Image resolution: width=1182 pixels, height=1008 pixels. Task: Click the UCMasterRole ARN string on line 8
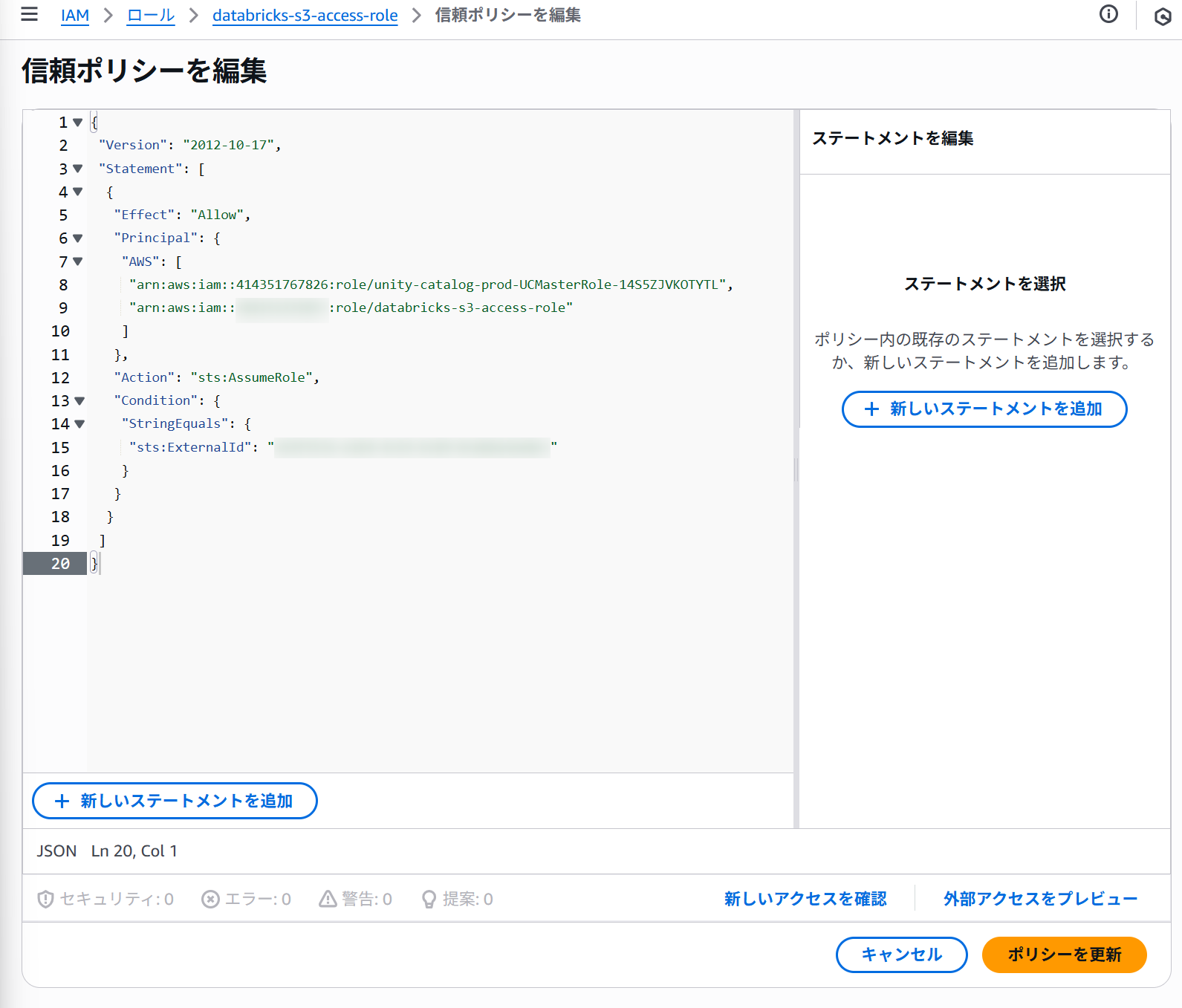tap(427, 285)
